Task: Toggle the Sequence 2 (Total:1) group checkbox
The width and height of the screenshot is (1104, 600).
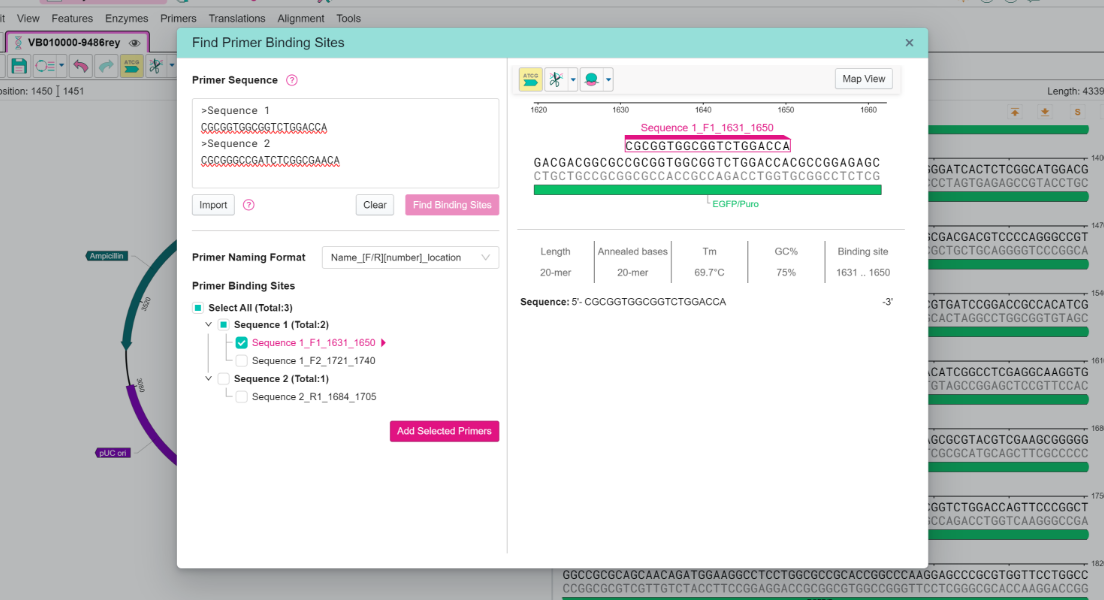Action: click(x=223, y=379)
